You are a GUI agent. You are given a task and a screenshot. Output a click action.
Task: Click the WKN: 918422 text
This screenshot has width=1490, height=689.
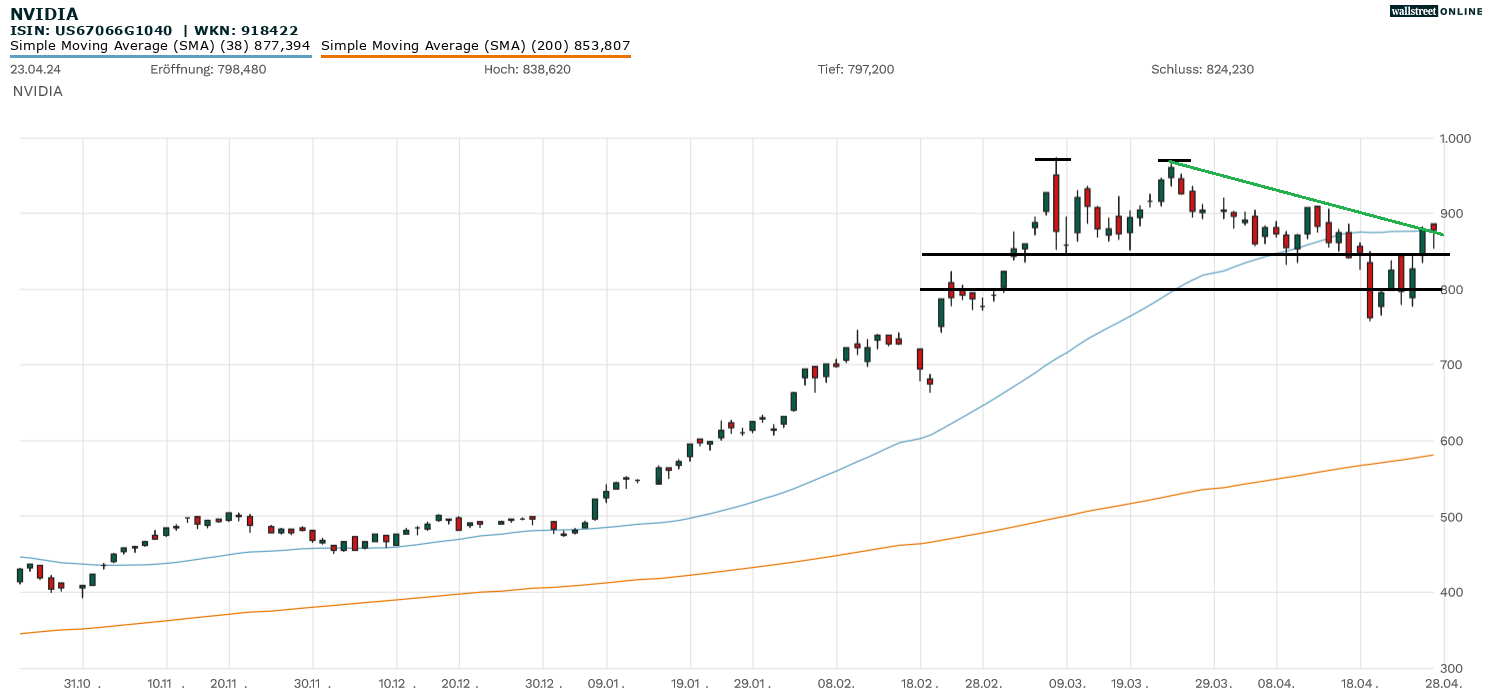[x=244, y=31]
